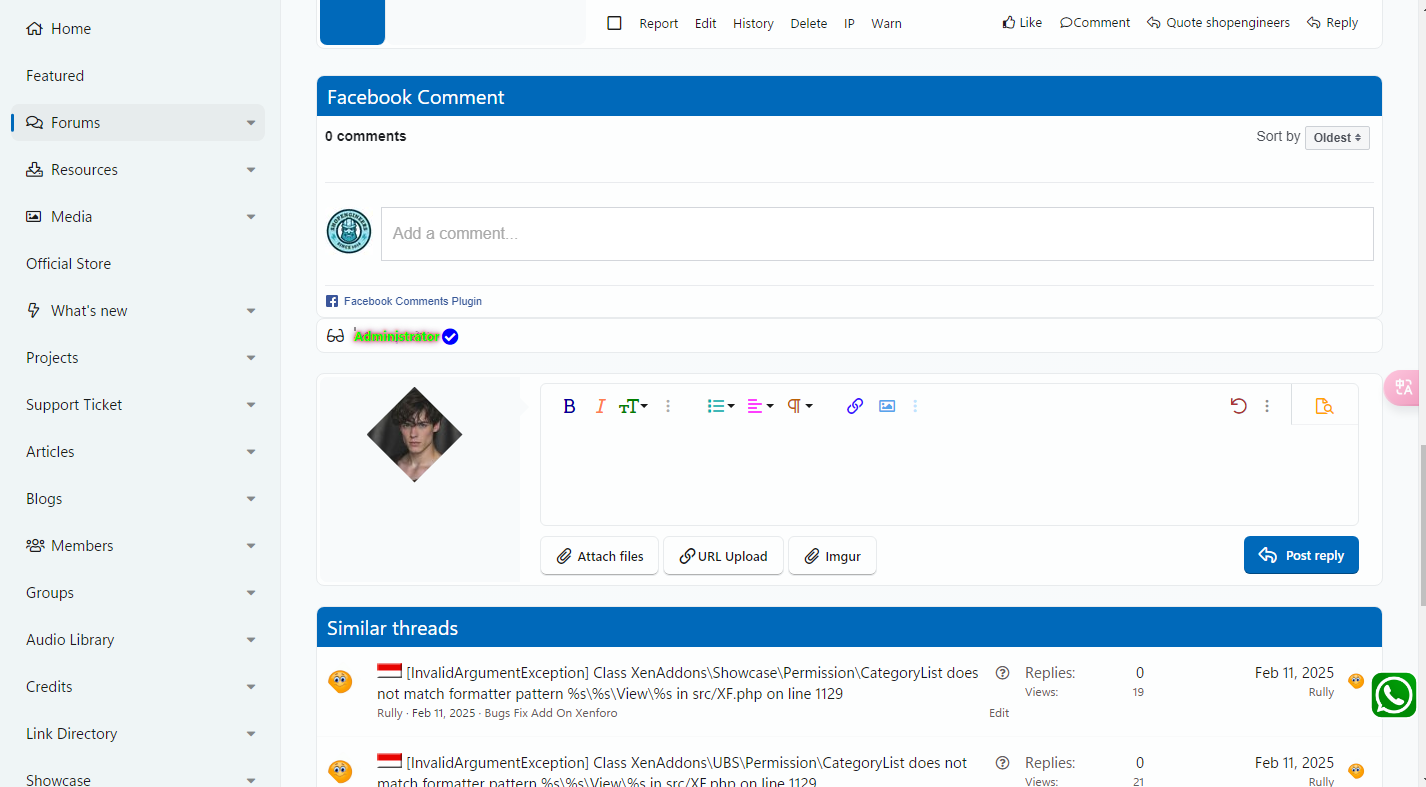Expand the Resources sidebar menu arrow

tap(251, 170)
